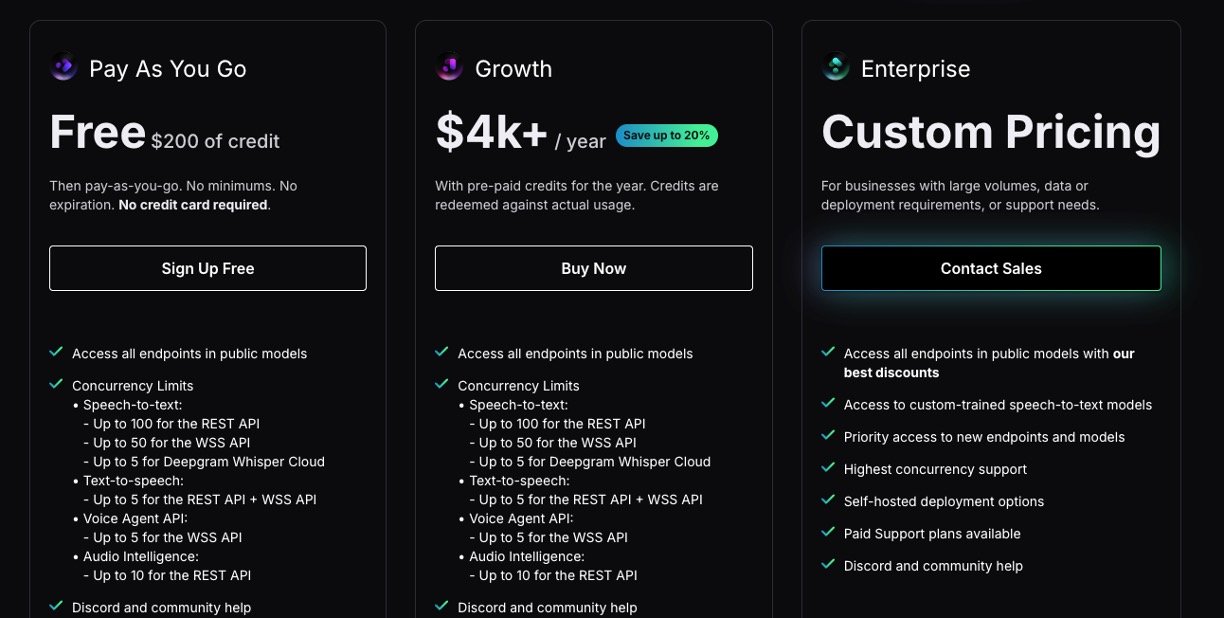The height and width of the screenshot is (618, 1224).
Task: Contact Sales for Enterprise pricing
Action: click(991, 268)
